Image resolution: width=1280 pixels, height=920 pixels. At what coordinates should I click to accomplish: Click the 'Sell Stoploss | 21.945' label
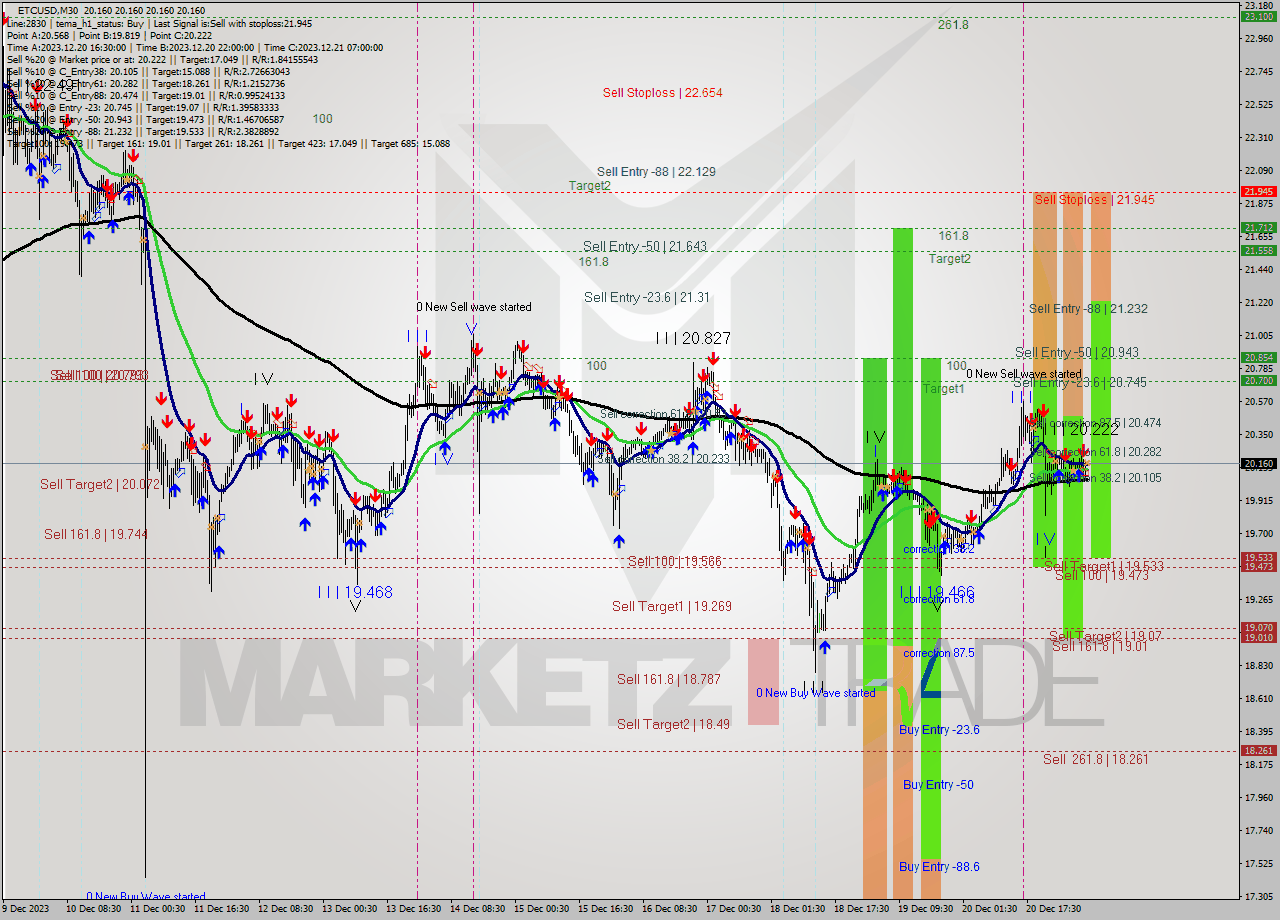point(1095,200)
